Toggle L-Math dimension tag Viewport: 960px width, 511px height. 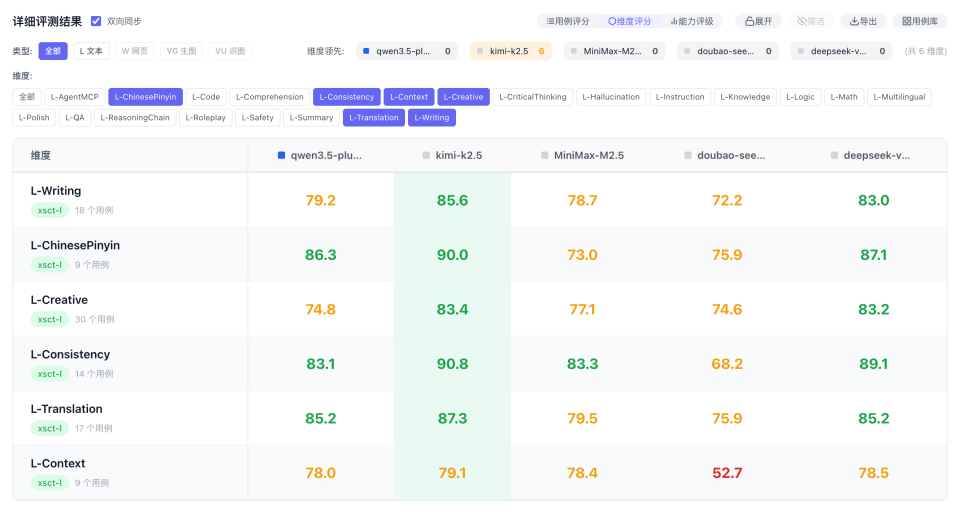(x=844, y=97)
